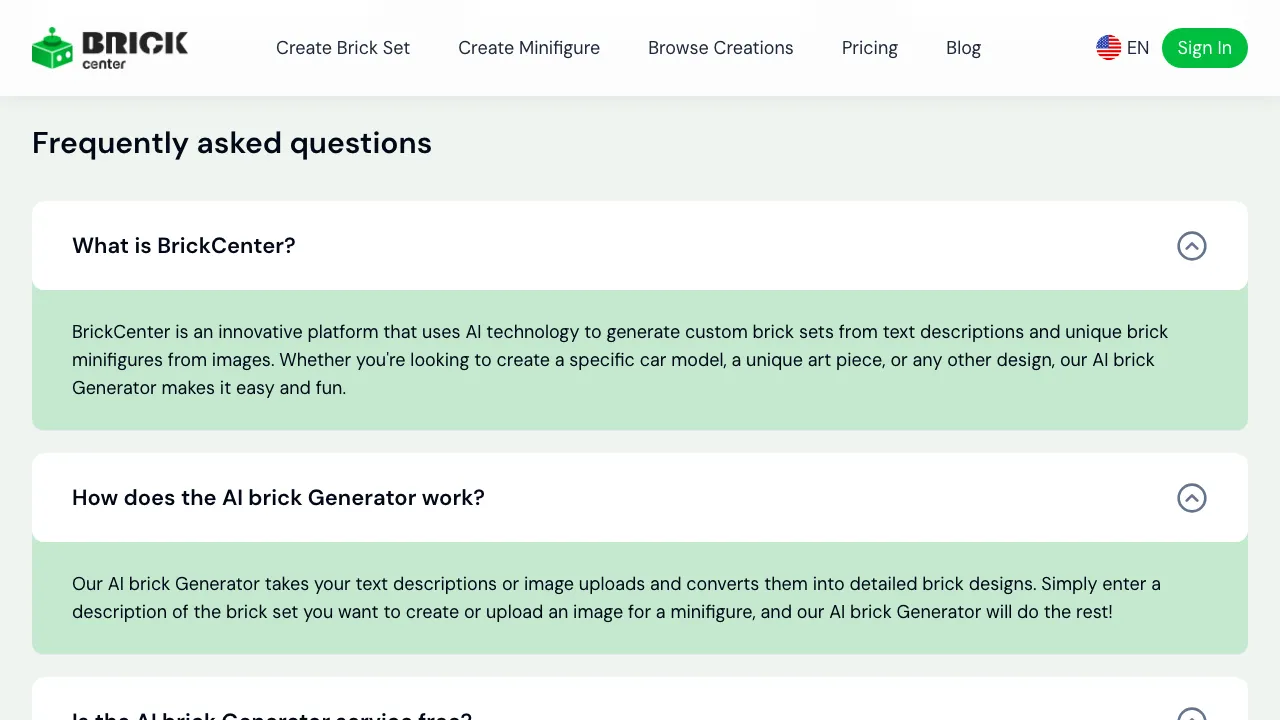Click the BrickCenter brick logo icon
The image size is (1280, 720).
pyautogui.click(x=51, y=47)
